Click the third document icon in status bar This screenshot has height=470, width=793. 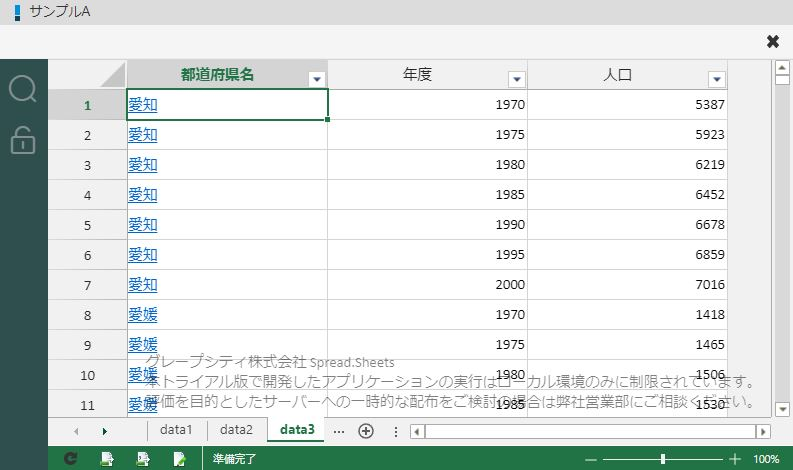click(x=179, y=459)
